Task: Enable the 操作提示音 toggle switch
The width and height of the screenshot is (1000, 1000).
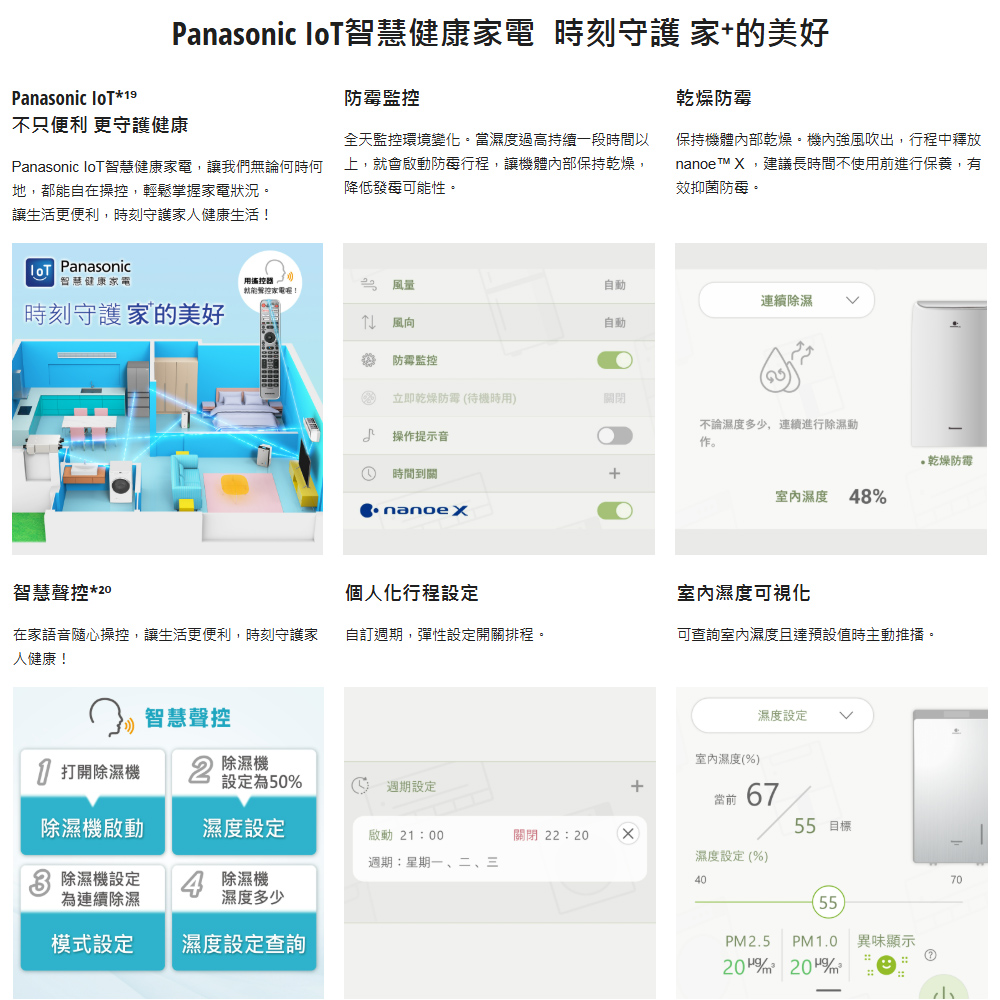Action: [615, 436]
